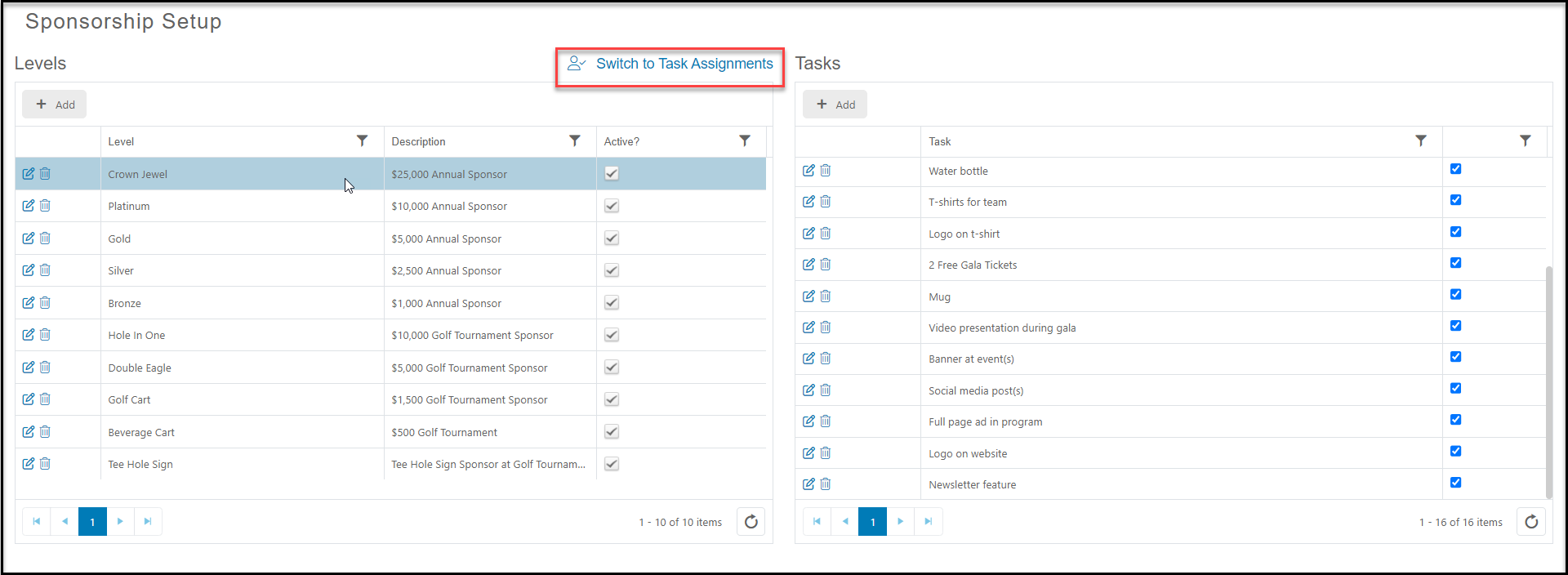Filter the Task column
1568x575 pixels.
[x=1421, y=140]
